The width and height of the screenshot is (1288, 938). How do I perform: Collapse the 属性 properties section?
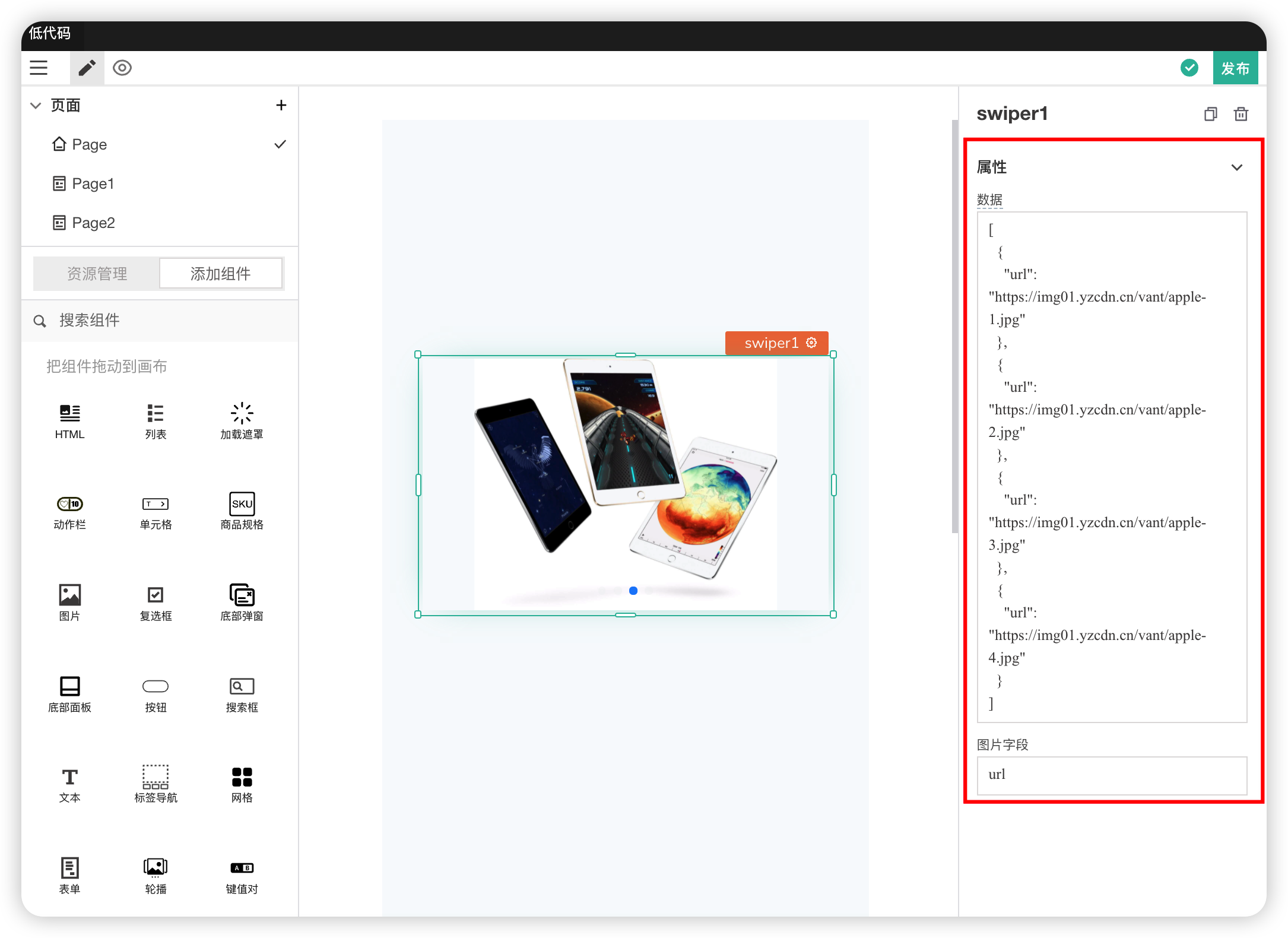[x=1236, y=167]
